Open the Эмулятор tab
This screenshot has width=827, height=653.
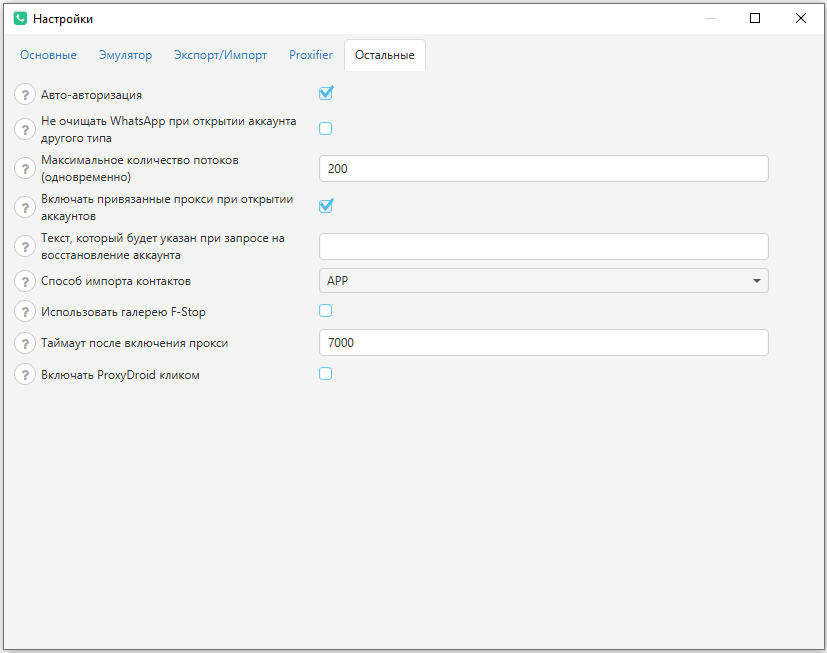(126, 55)
